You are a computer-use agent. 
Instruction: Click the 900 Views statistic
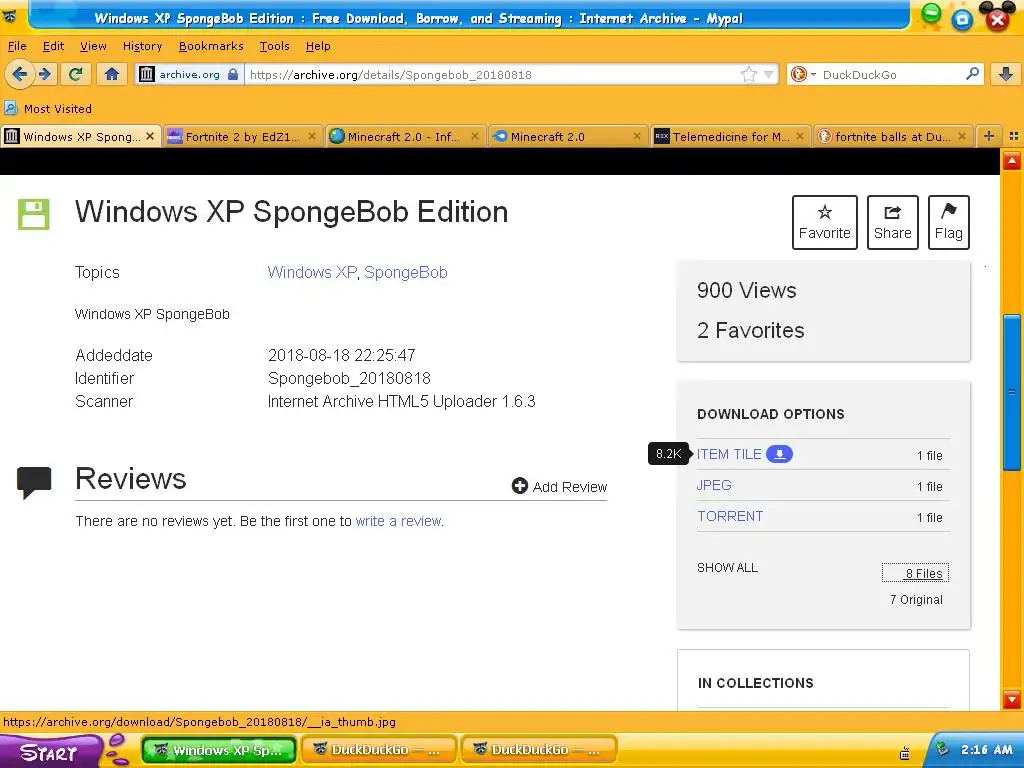[x=746, y=290]
